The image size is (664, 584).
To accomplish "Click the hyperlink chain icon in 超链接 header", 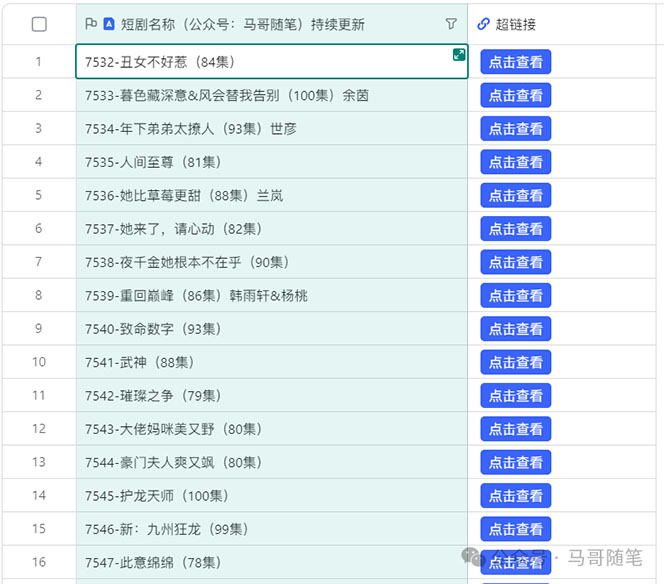I will (484, 24).
